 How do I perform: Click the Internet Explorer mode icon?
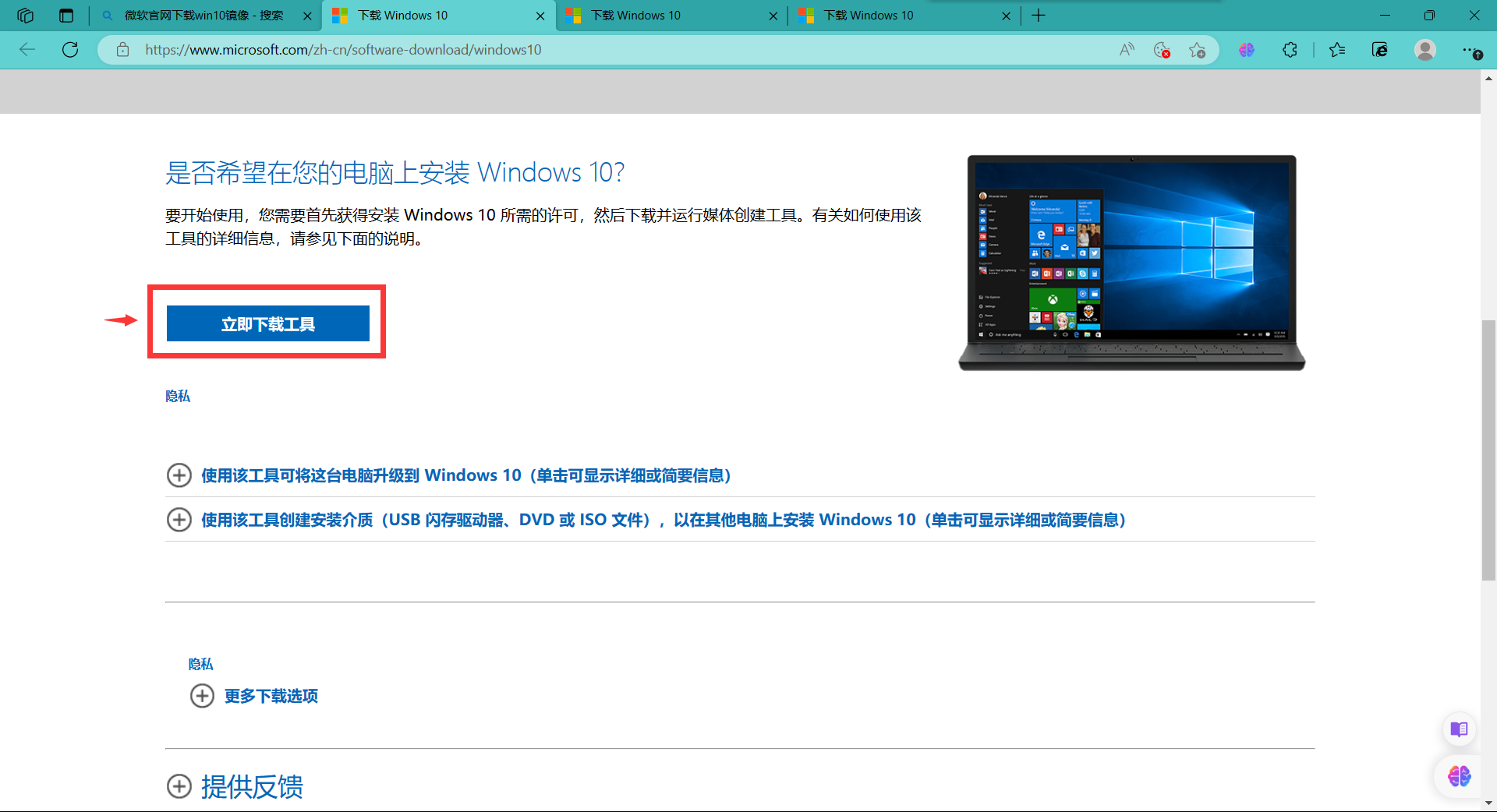pos(1380,50)
